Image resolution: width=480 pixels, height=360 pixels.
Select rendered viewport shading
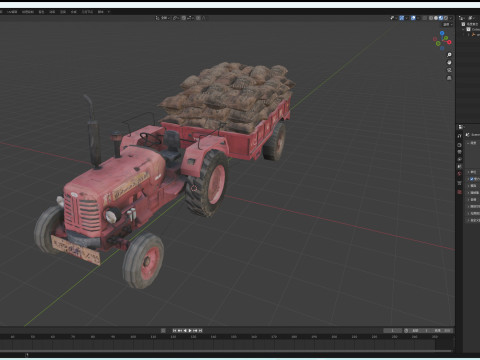(x=446, y=18)
